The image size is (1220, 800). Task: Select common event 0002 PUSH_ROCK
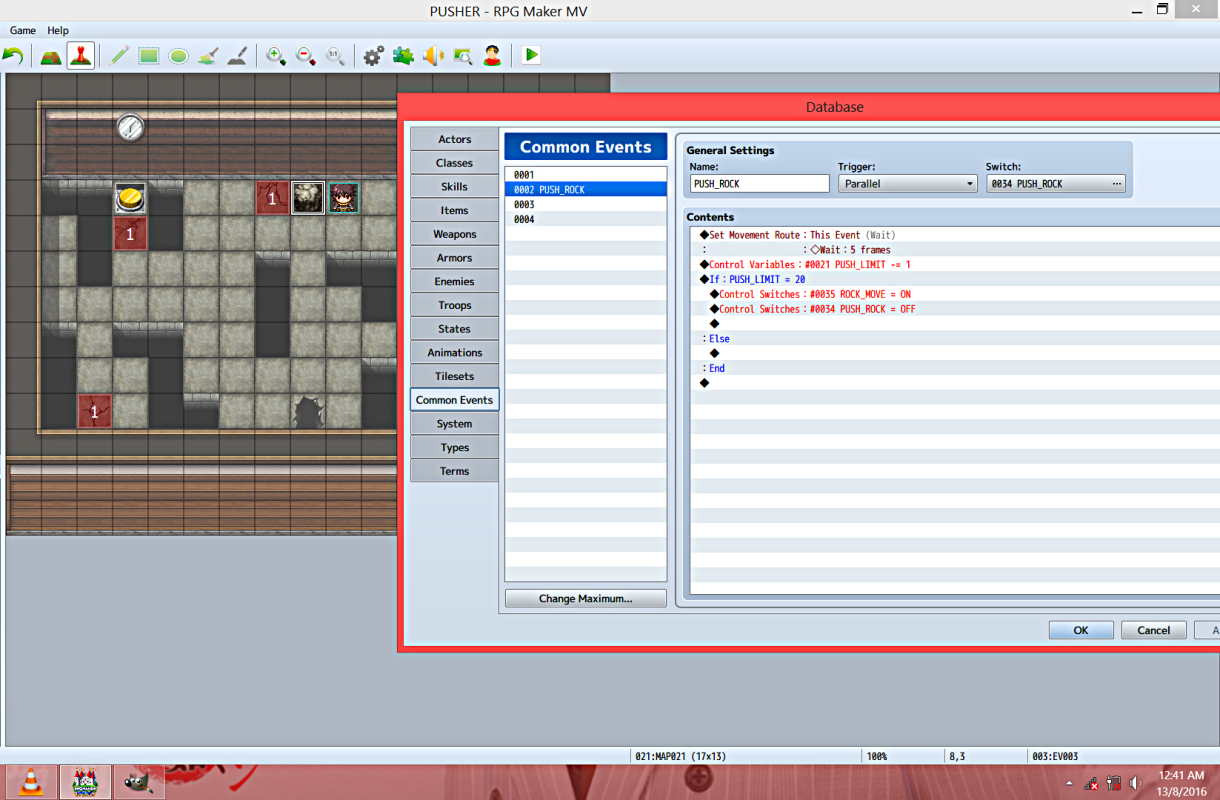pyautogui.click(x=585, y=189)
